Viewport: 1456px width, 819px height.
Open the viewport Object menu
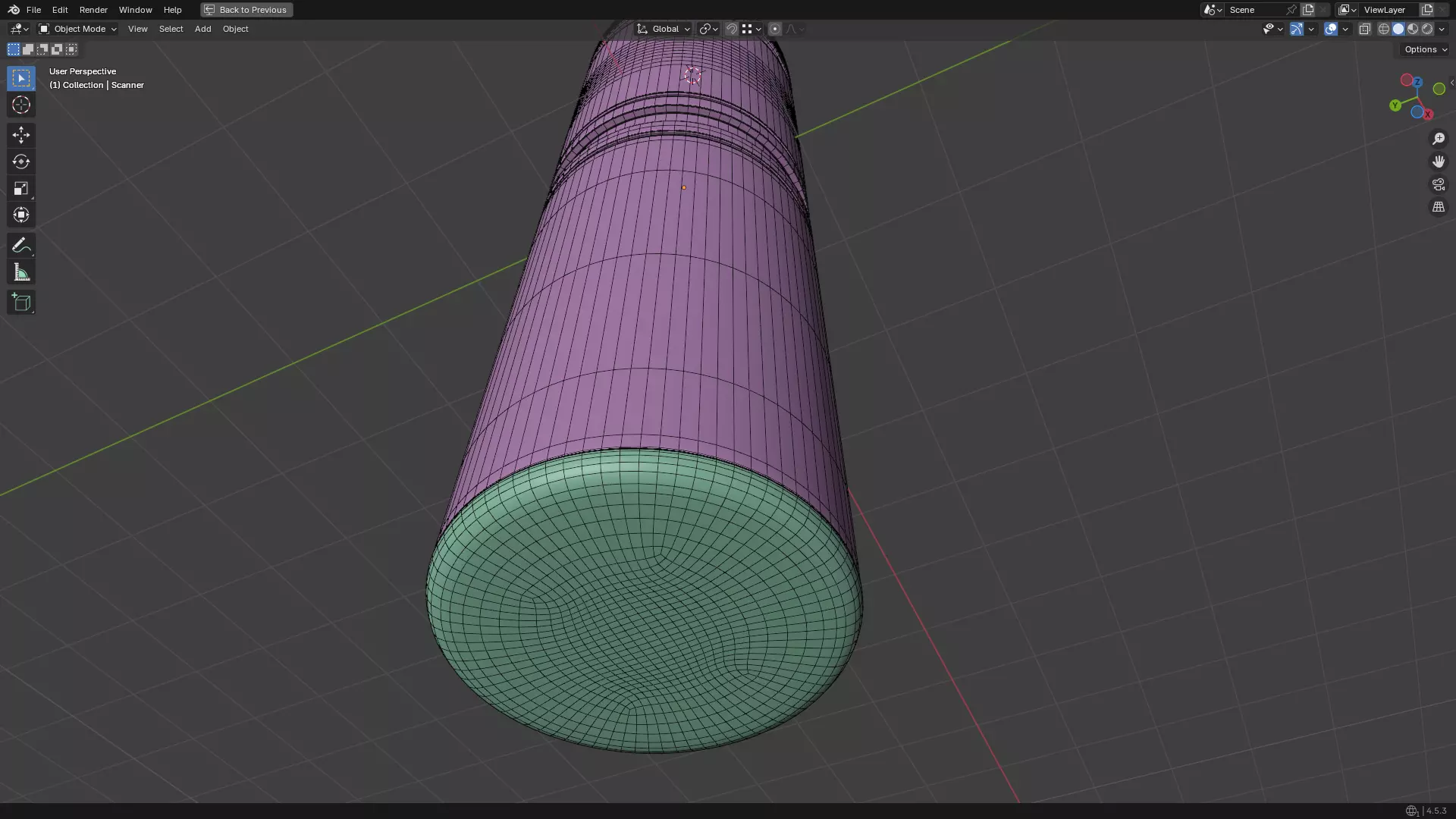(x=235, y=29)
